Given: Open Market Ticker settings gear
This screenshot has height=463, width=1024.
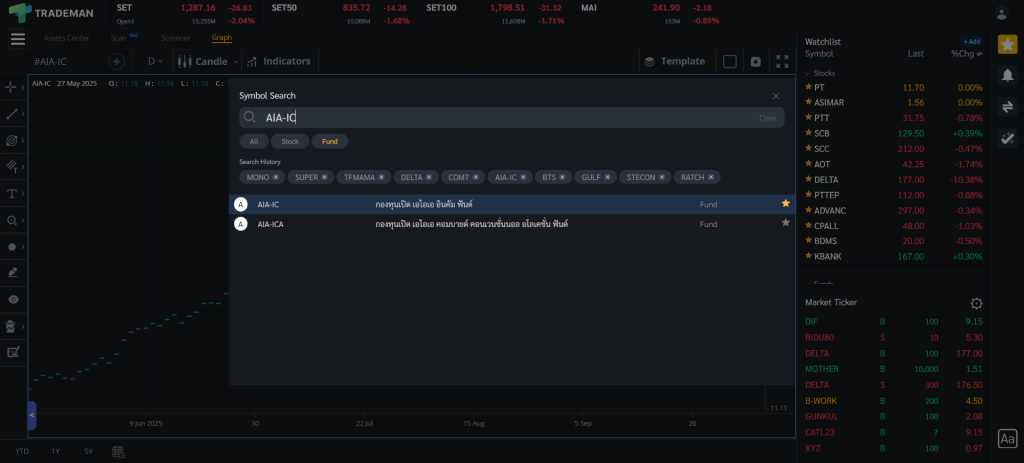Looking at the screenshot, I should click(976, 303).
